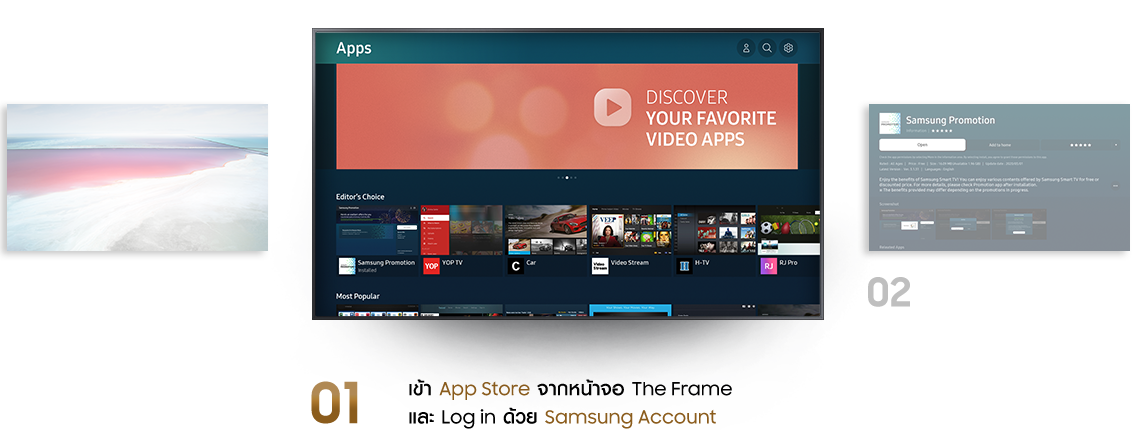Click the 'Installed' status under Samsung Promotion
The height and width of the screenshot is (430, 1137).
click(x=368, y=270)
